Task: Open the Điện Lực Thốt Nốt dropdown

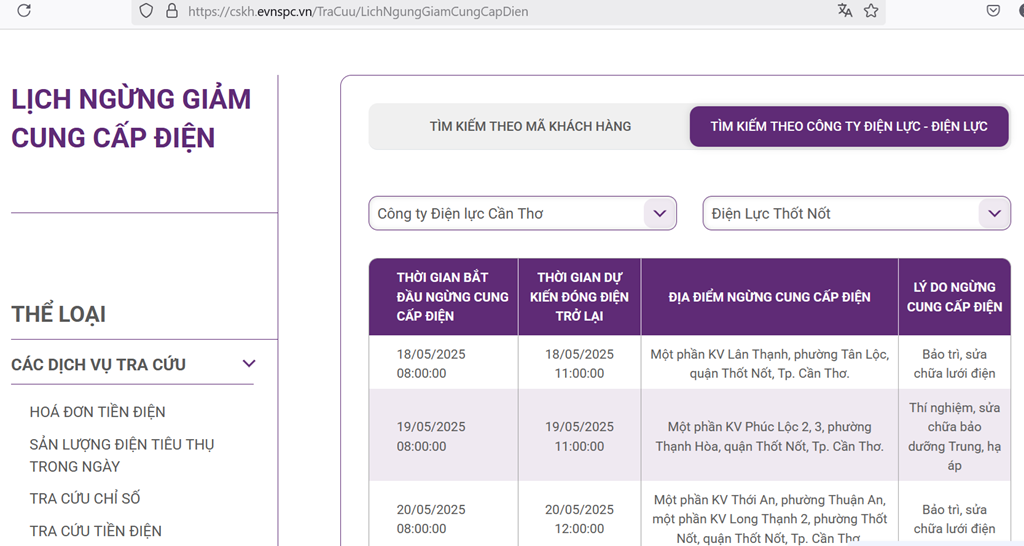Action: 856,214
